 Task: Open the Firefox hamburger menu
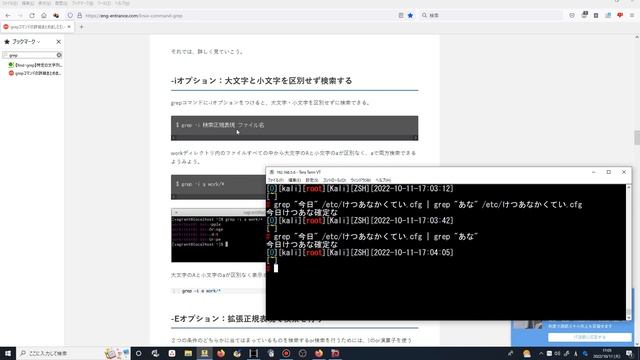tap(631, 16)
